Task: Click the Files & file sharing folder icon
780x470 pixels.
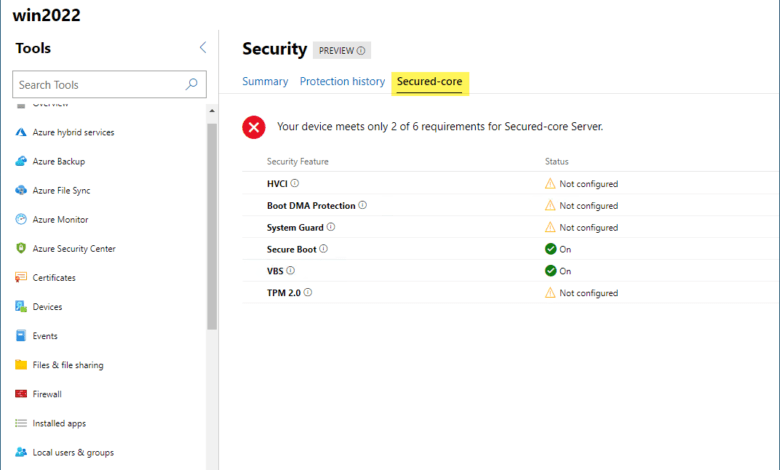Action: pyautogui.click(x=21, y=365)
